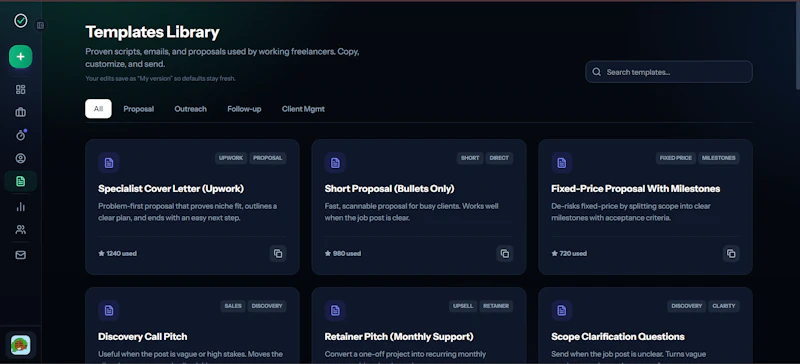Click document icon on Scope Clarification Questions card
This screenshot has height=364, width=800.
click(x=562, y=310)
